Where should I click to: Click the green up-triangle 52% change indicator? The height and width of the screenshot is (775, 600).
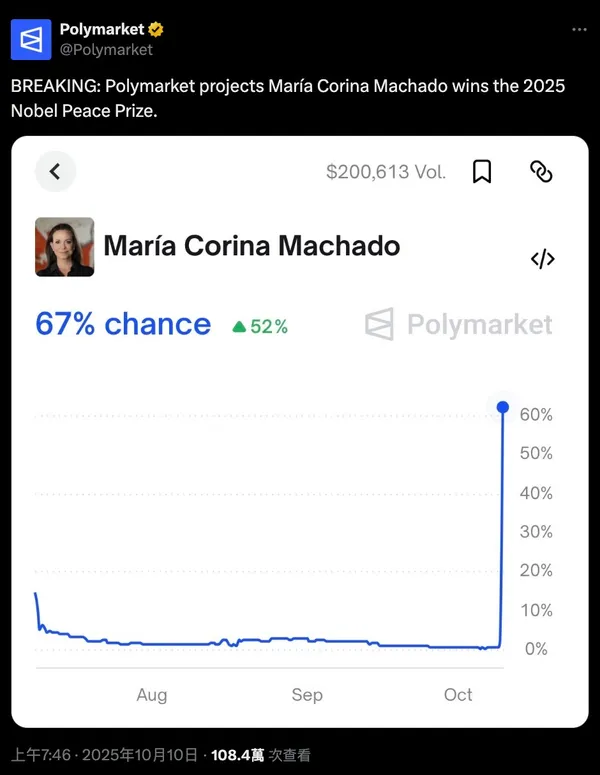260,326
